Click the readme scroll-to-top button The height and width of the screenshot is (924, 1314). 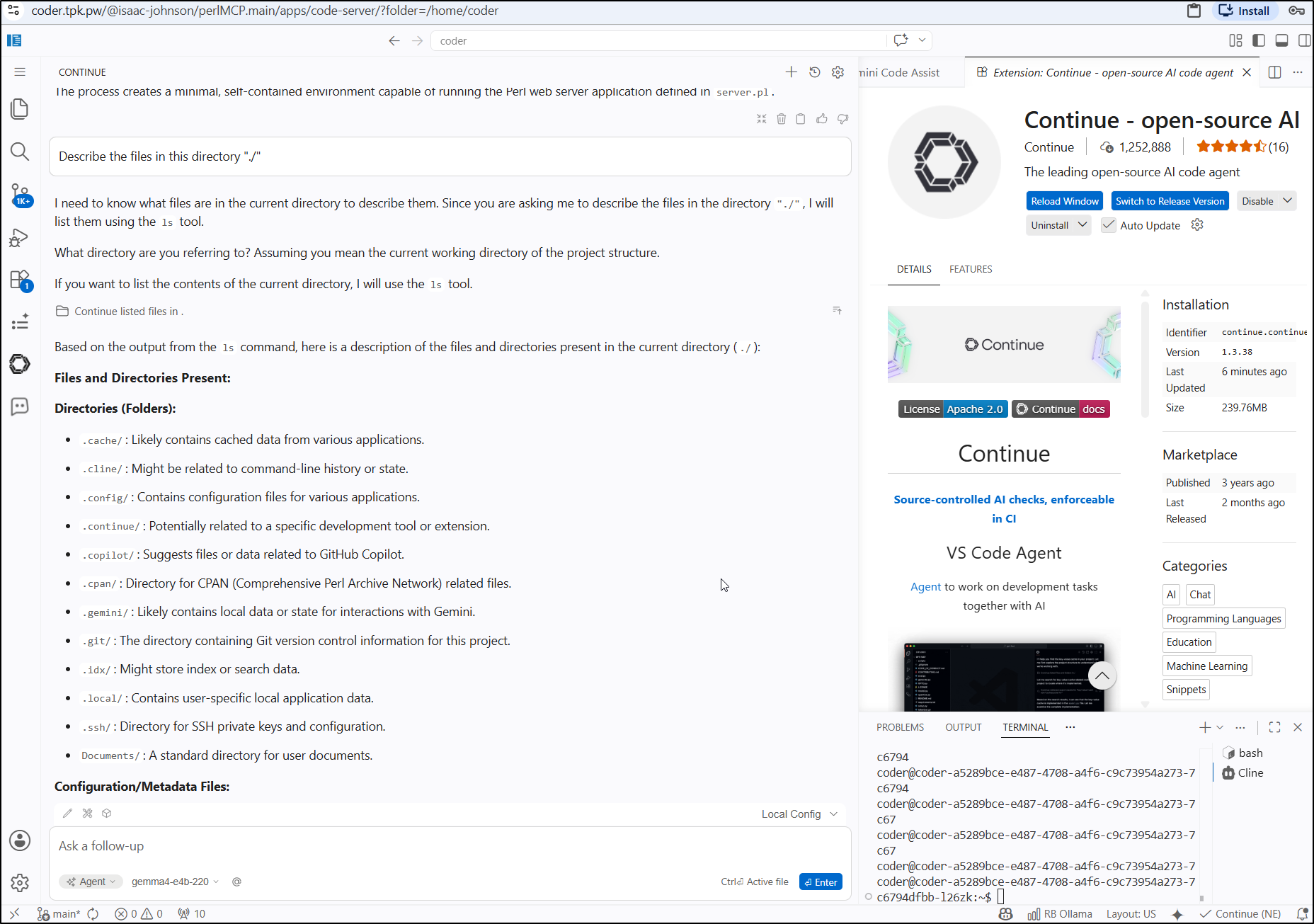pyautogui.click(x=1102, y=675)
